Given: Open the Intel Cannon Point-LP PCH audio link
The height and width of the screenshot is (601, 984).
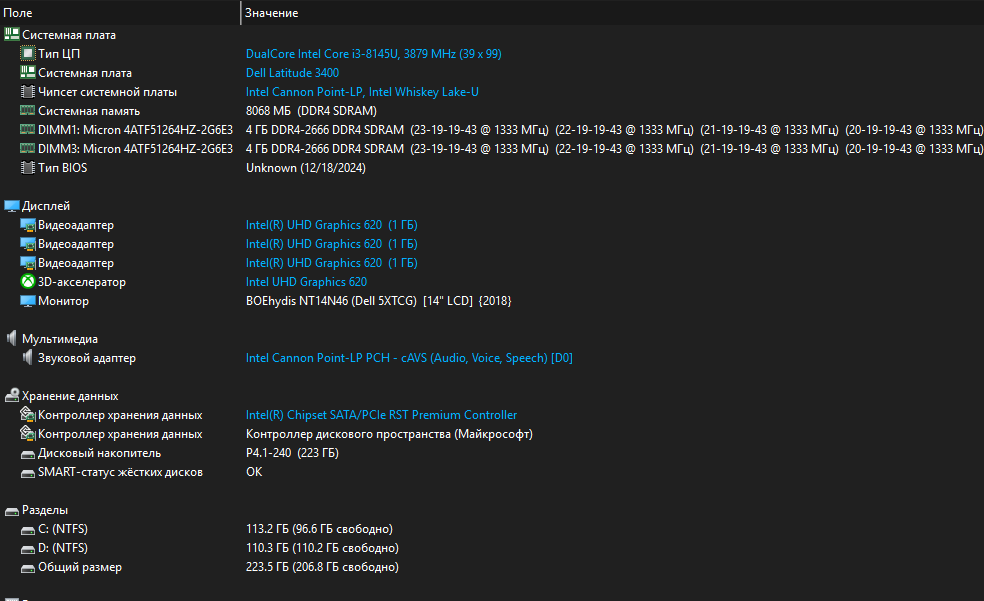Looking at the screenshot, I should point(408,358).
